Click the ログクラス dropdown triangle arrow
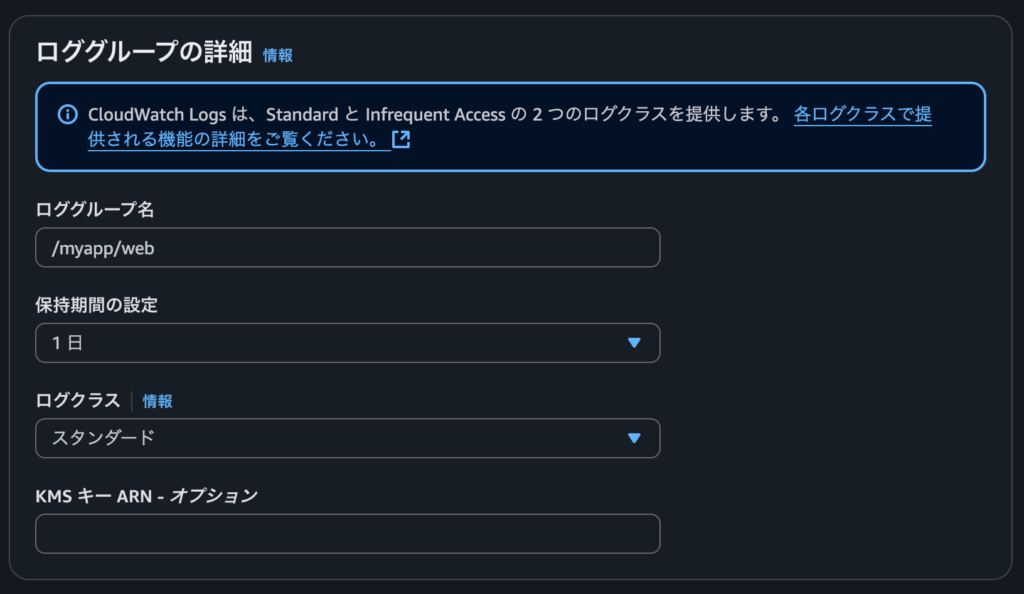The width and height of the screenshot is (1024, 594). coord(633,438)
